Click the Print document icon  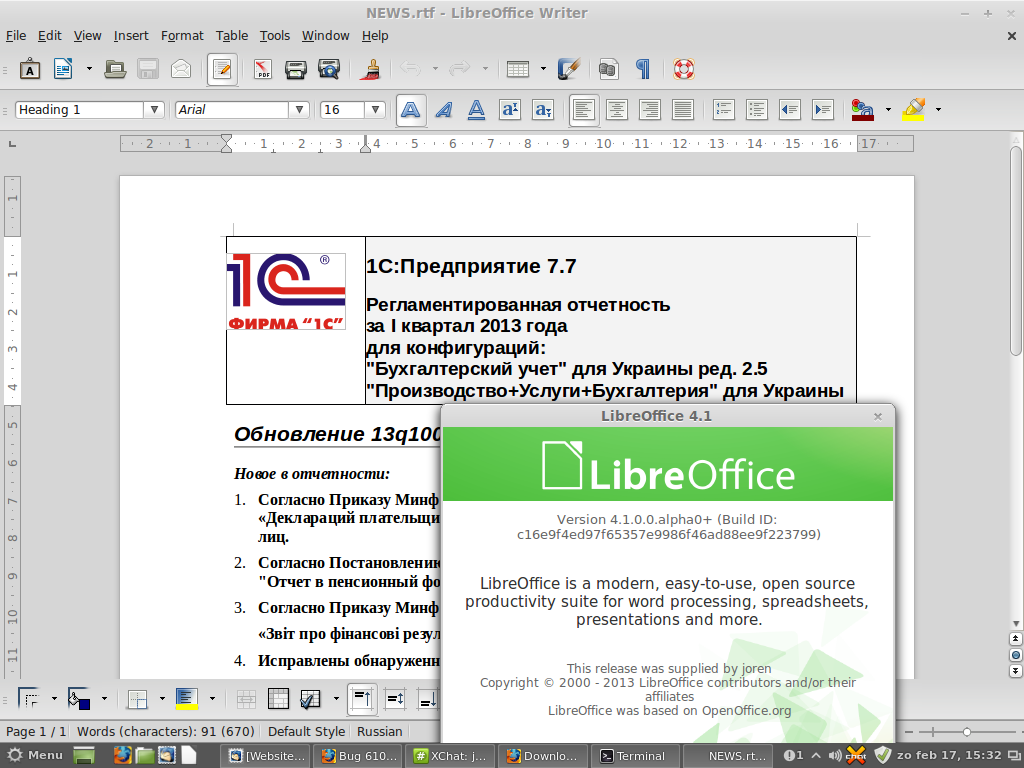295,69
